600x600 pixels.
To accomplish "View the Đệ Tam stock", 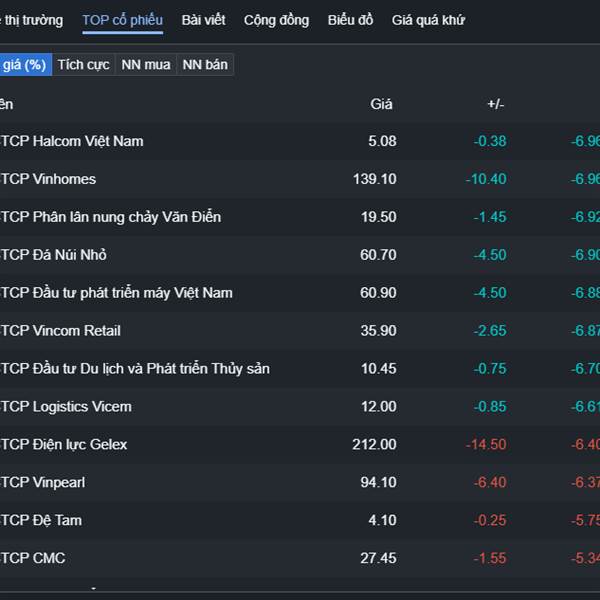I will coord(41,521).
